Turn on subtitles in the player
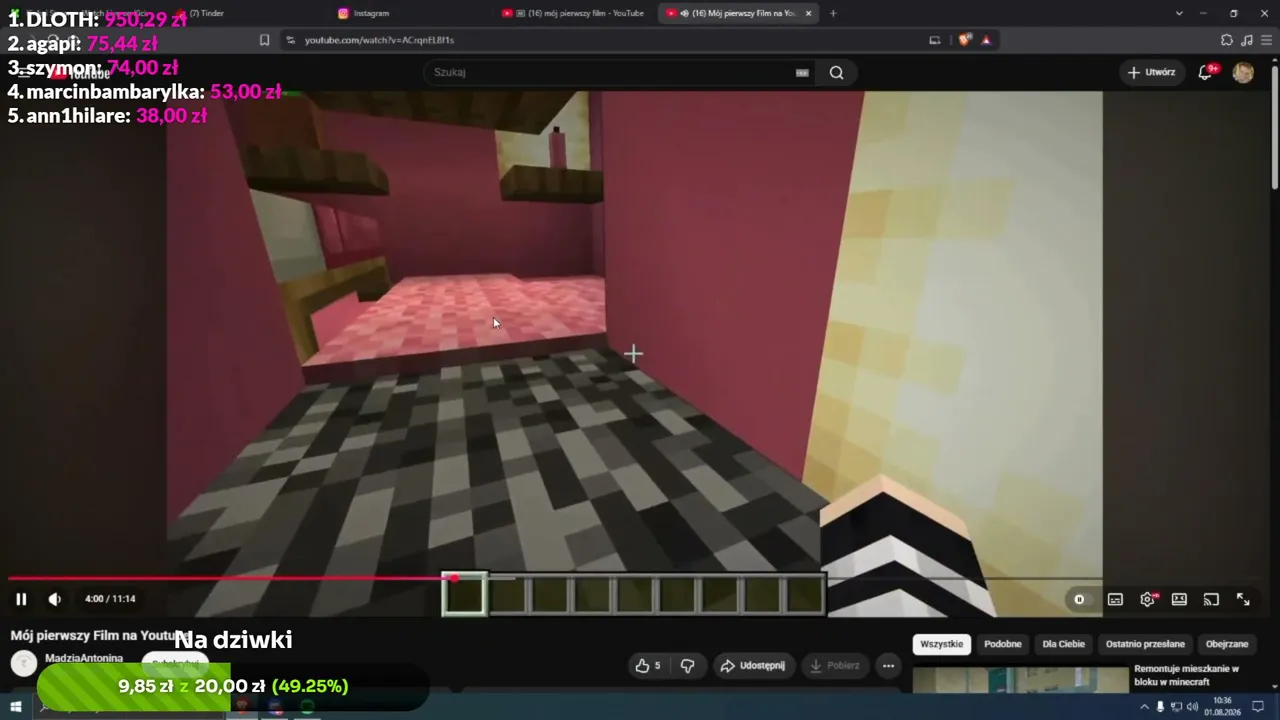The width and height of the screenshot is (1280, 720). [x=1115, y=599]
